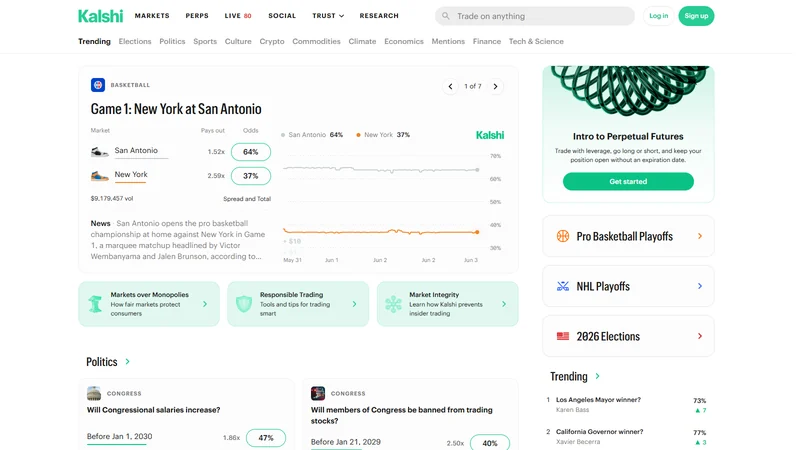Image resolution: width=800 pixels, height=450 pixels.
Task: Click the Market Integrity snowflake icon
Action: [x=393, y=304]
